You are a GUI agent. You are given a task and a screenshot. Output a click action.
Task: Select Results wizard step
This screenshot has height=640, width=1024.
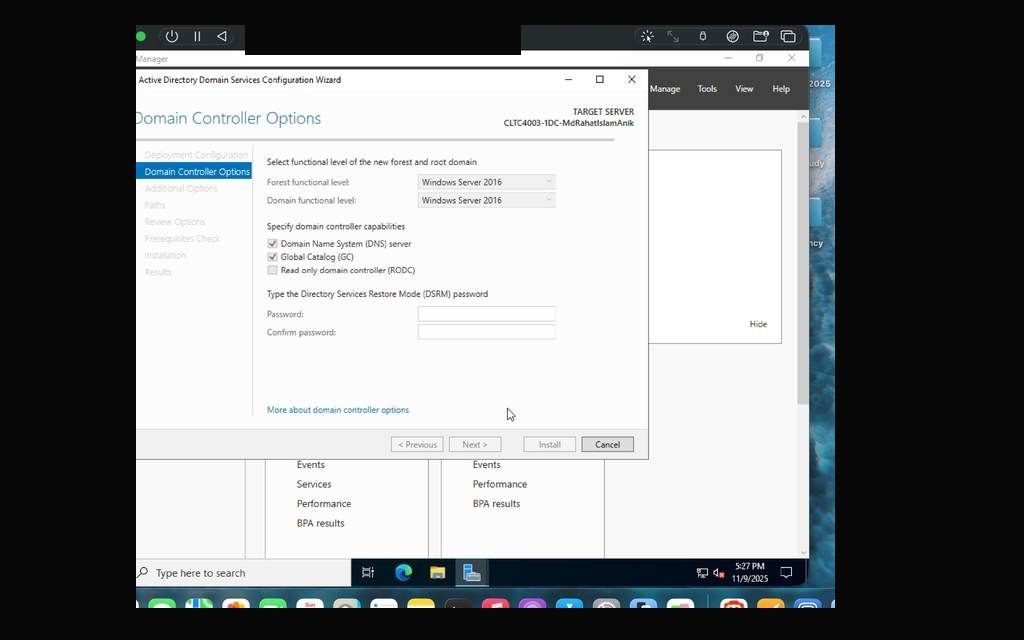coord(157,272)
